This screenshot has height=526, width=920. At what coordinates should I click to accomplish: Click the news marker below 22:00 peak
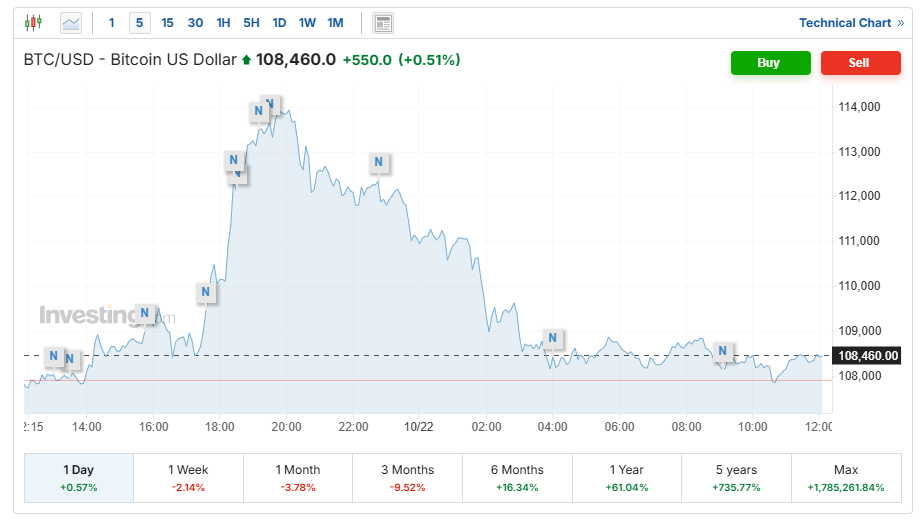(378, 162)
